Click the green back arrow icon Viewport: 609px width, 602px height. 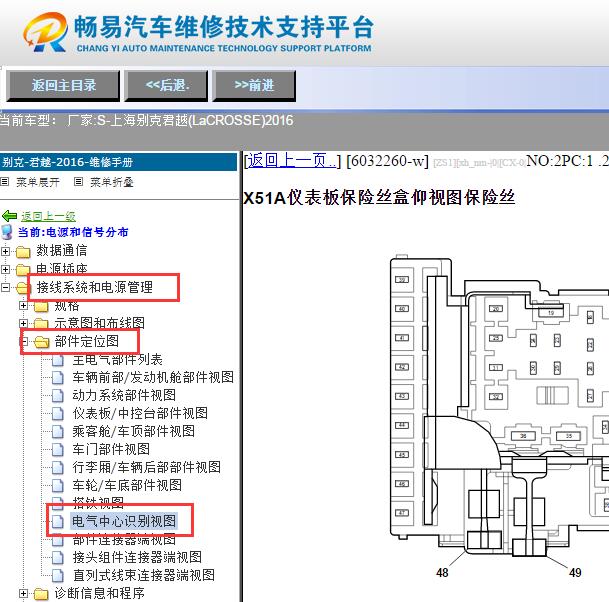click(x=9, y=216)
